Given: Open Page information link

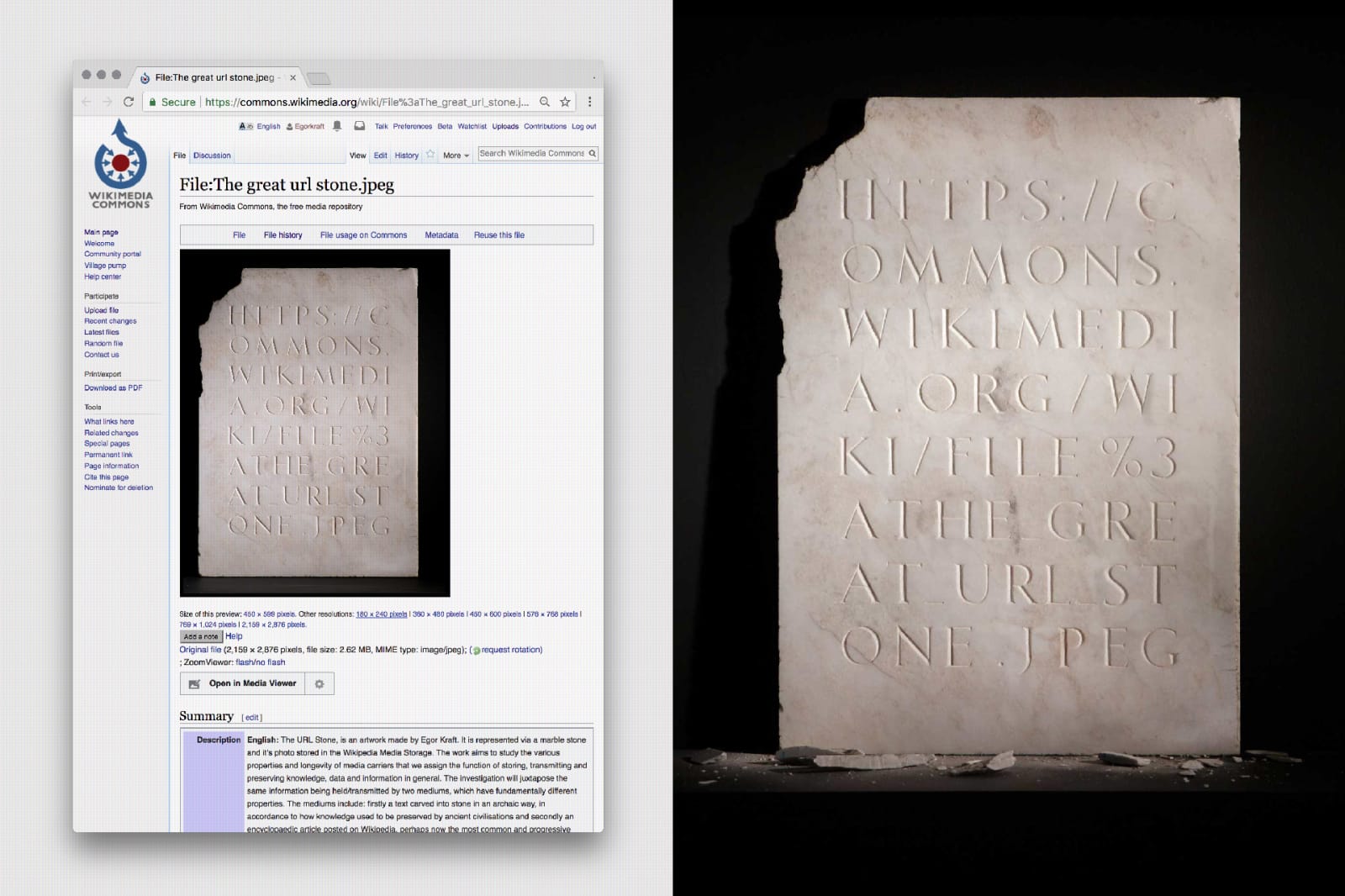Looking at the screenshot, I should [x=112, y=466].
